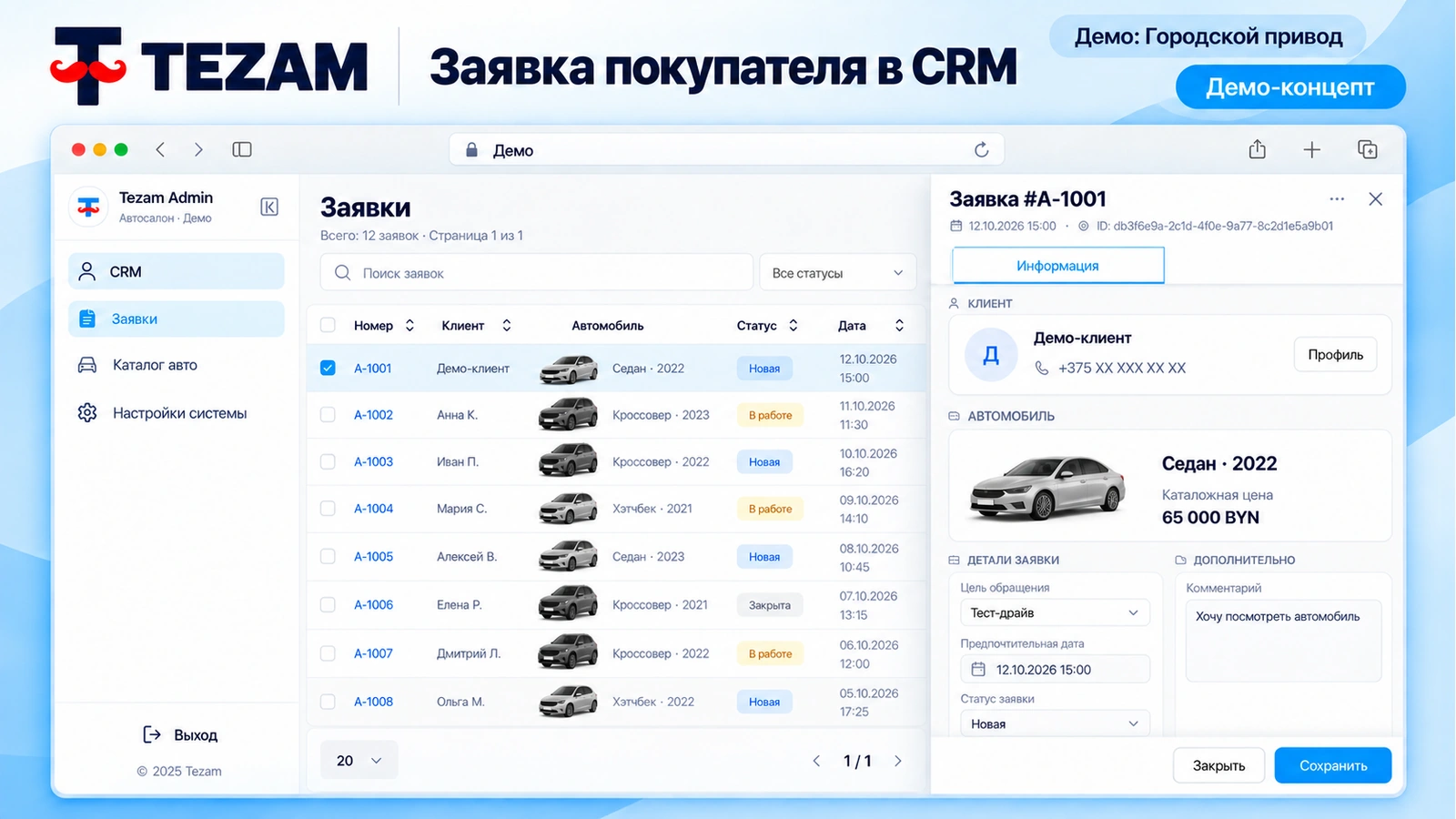Collapse the sidebar with the K icon
This screenshot has height=819, width=1456.
tap(269, 207)
